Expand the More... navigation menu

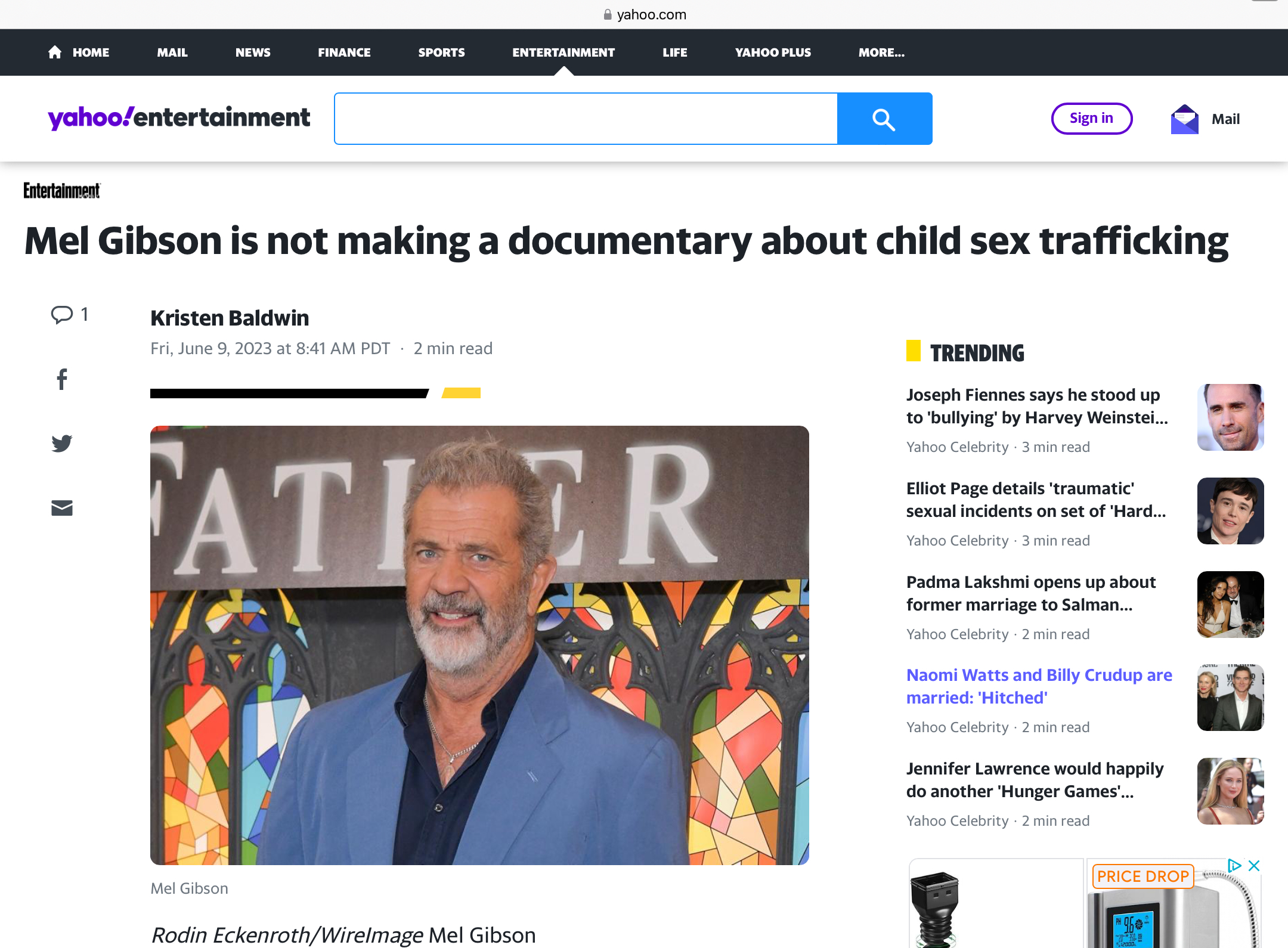(881, 52)
